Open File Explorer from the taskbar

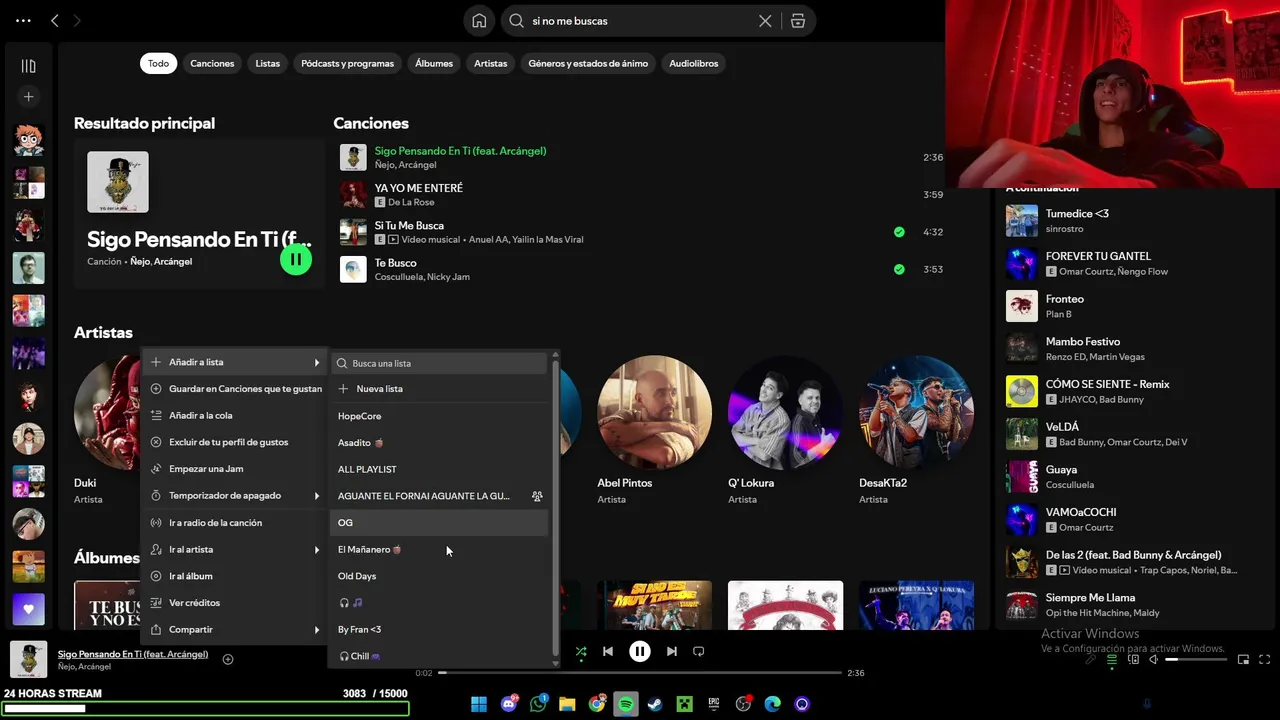click(x=567, y=704)
